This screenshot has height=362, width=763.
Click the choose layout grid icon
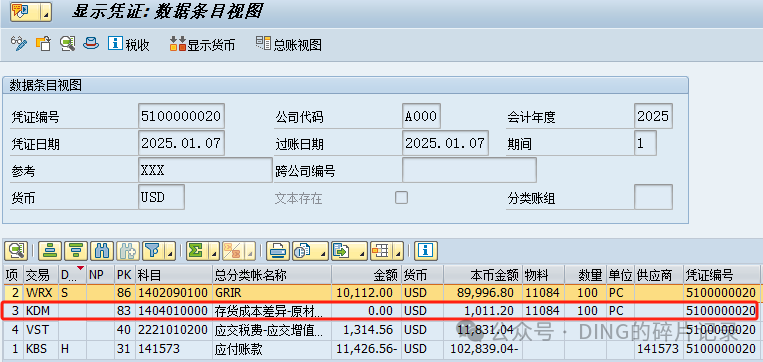click(381, 251)
